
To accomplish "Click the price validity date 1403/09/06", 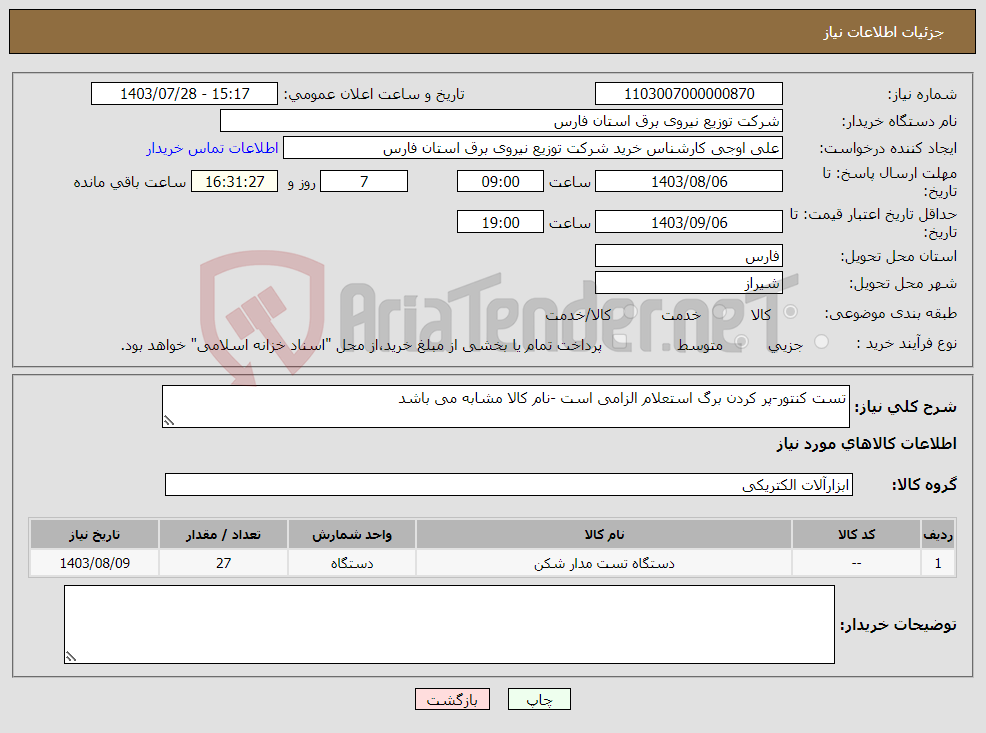I will point(689,223).
